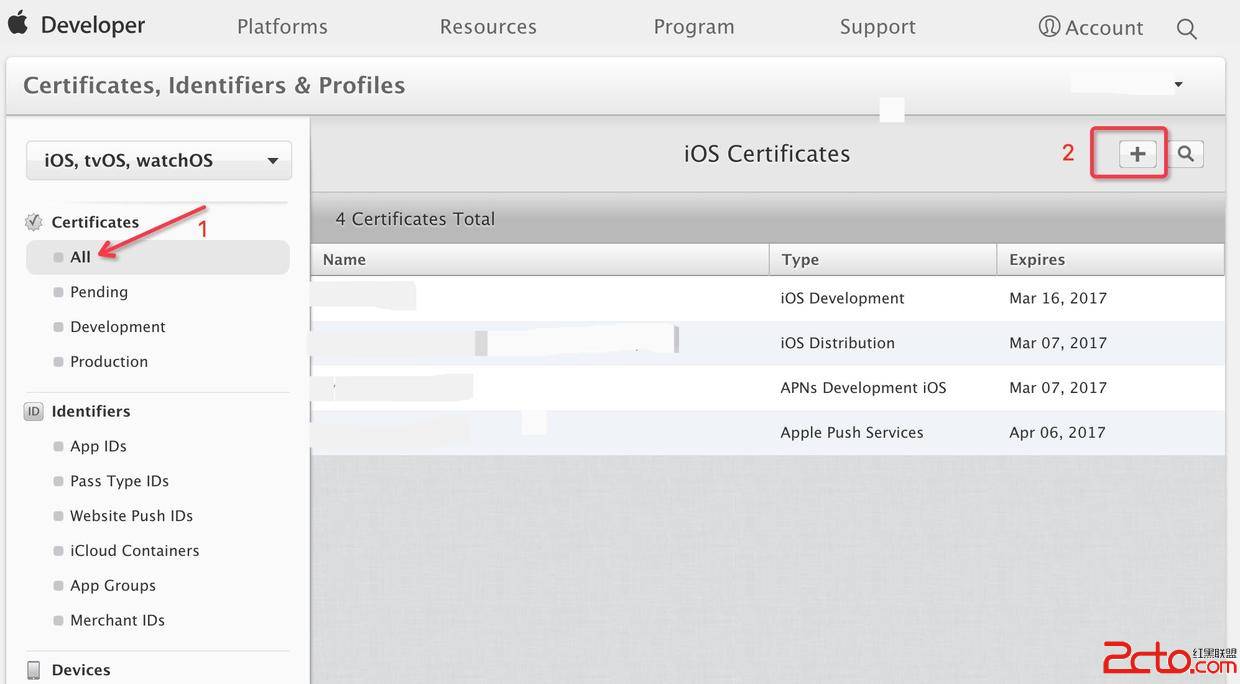Click the certificates search magnifier icon
Screen dimensions: 1240x684
point(1186,154)
